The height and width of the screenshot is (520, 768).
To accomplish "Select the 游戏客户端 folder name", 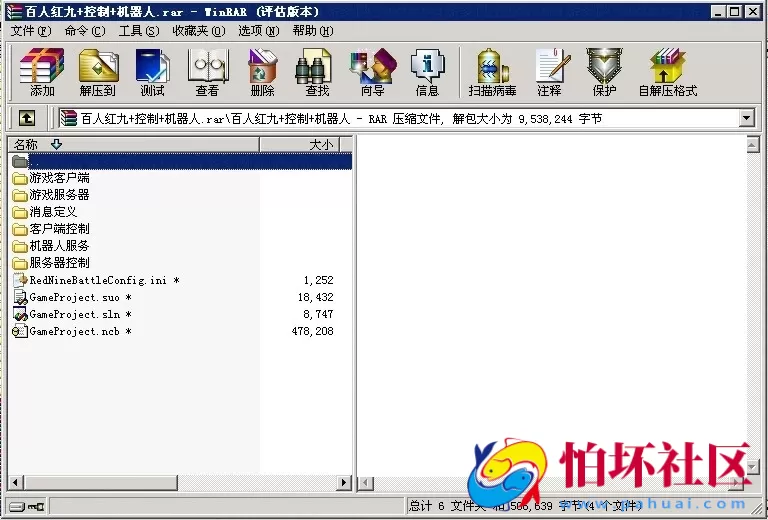I will coord(59,178).
